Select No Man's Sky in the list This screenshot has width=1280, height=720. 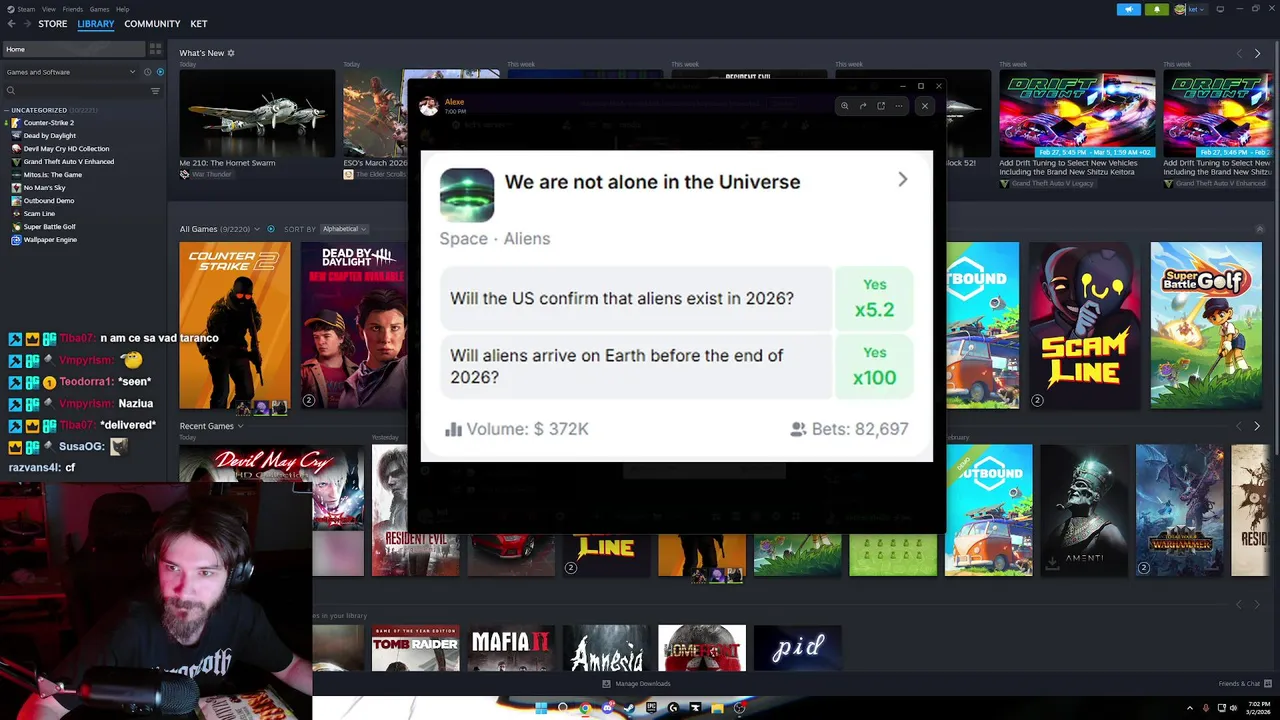[44, 188]
